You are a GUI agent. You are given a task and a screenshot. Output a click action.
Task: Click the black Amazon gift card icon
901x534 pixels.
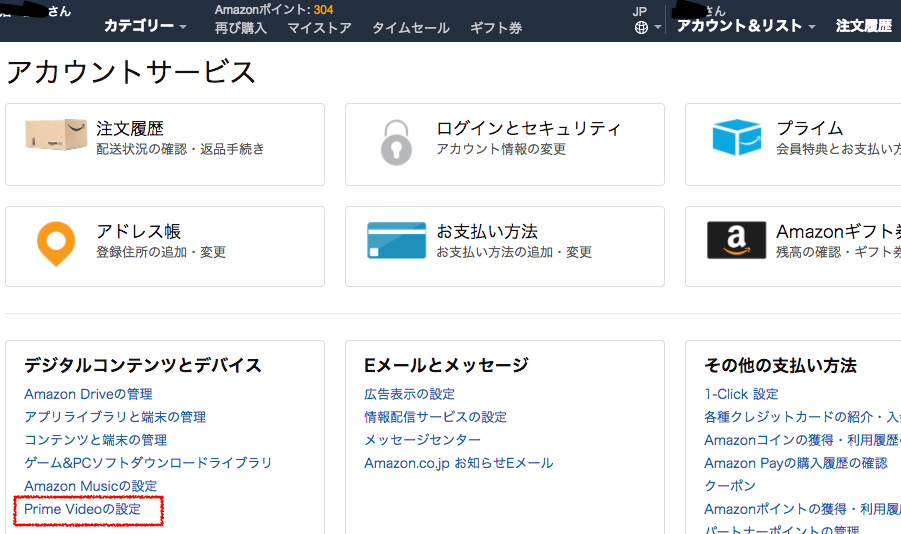(x=736, y=240)
